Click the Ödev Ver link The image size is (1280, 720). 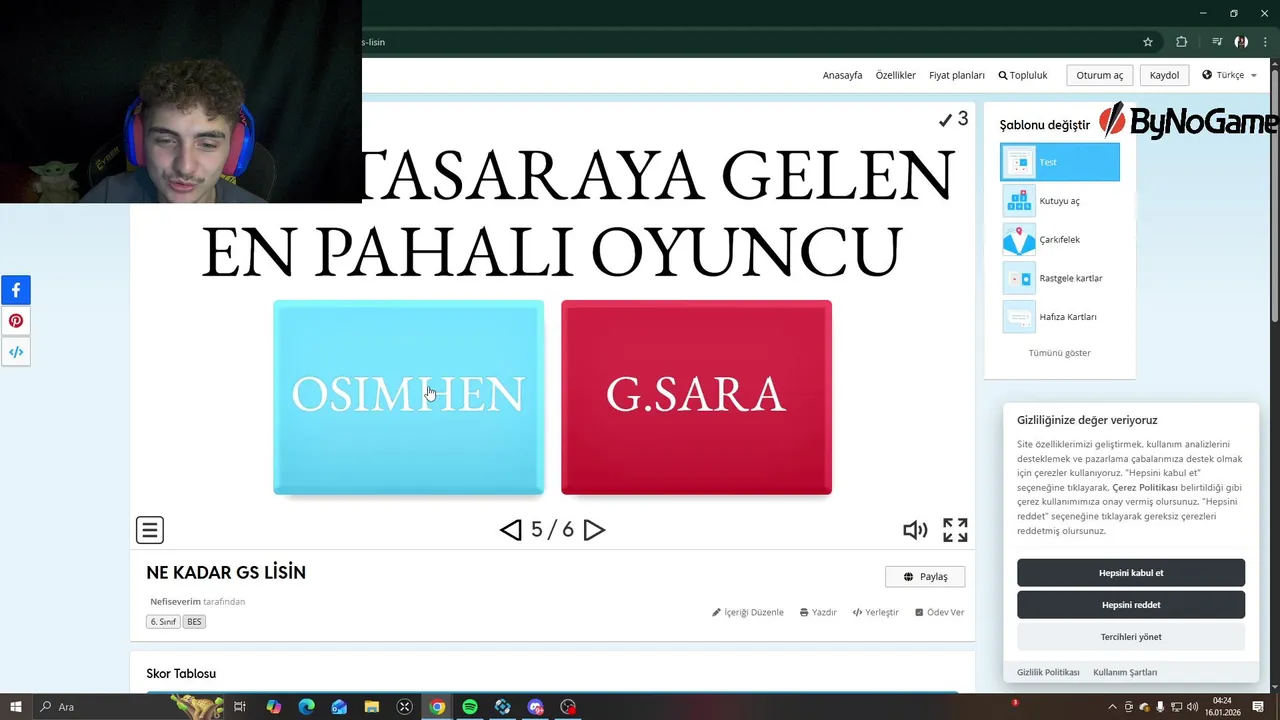(939, 612)
